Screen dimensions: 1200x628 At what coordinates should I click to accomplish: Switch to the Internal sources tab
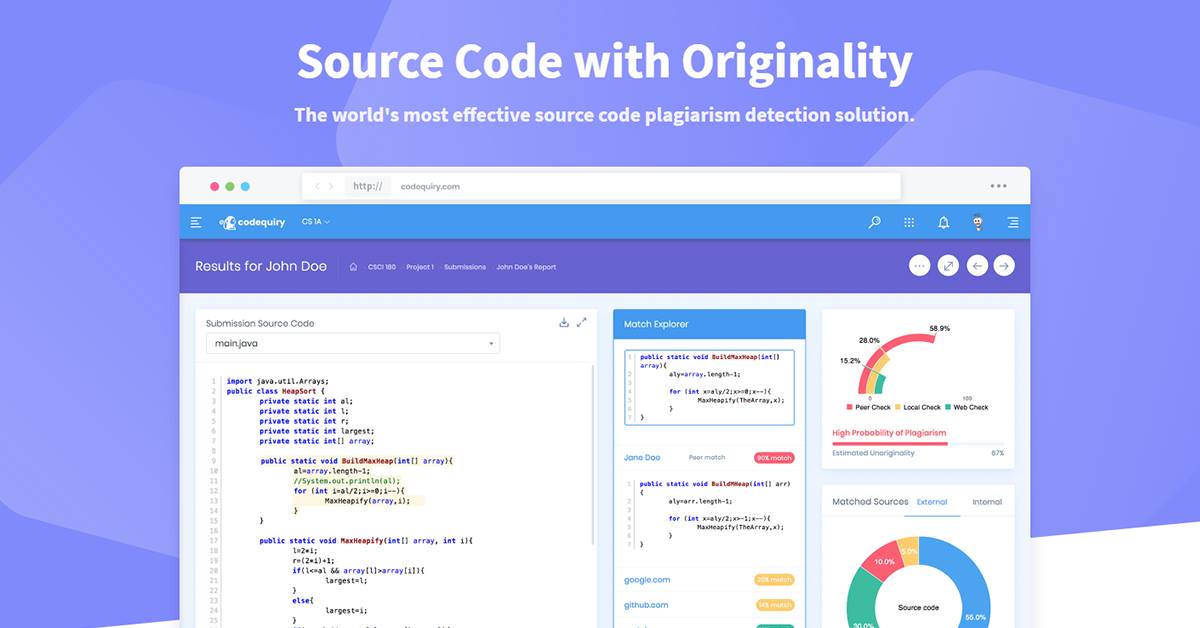click(x=987, y=502)
